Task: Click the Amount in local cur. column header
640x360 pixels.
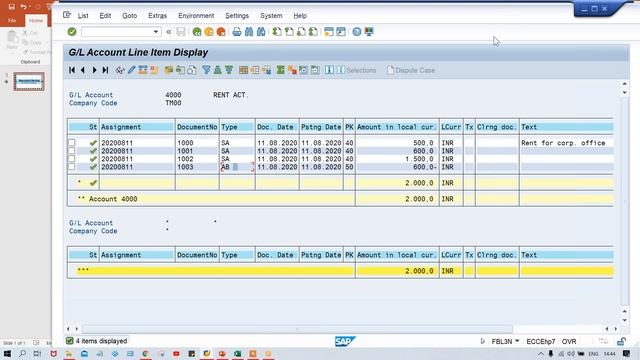Action: 397,127
